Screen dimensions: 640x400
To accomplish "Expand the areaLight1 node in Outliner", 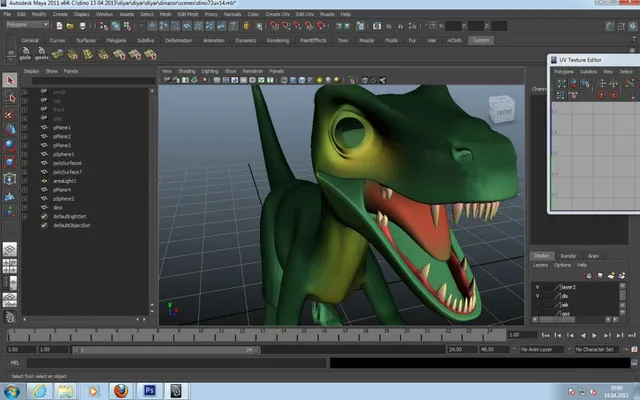I will [x=24, y=181].
